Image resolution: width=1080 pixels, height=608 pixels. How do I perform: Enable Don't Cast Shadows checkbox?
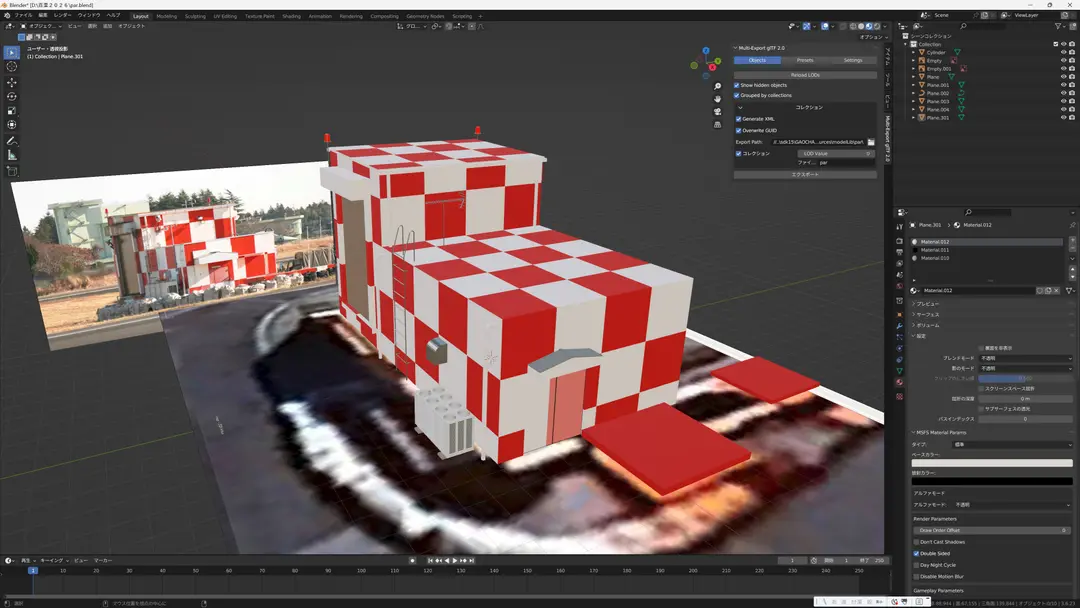tap(916, 542)
